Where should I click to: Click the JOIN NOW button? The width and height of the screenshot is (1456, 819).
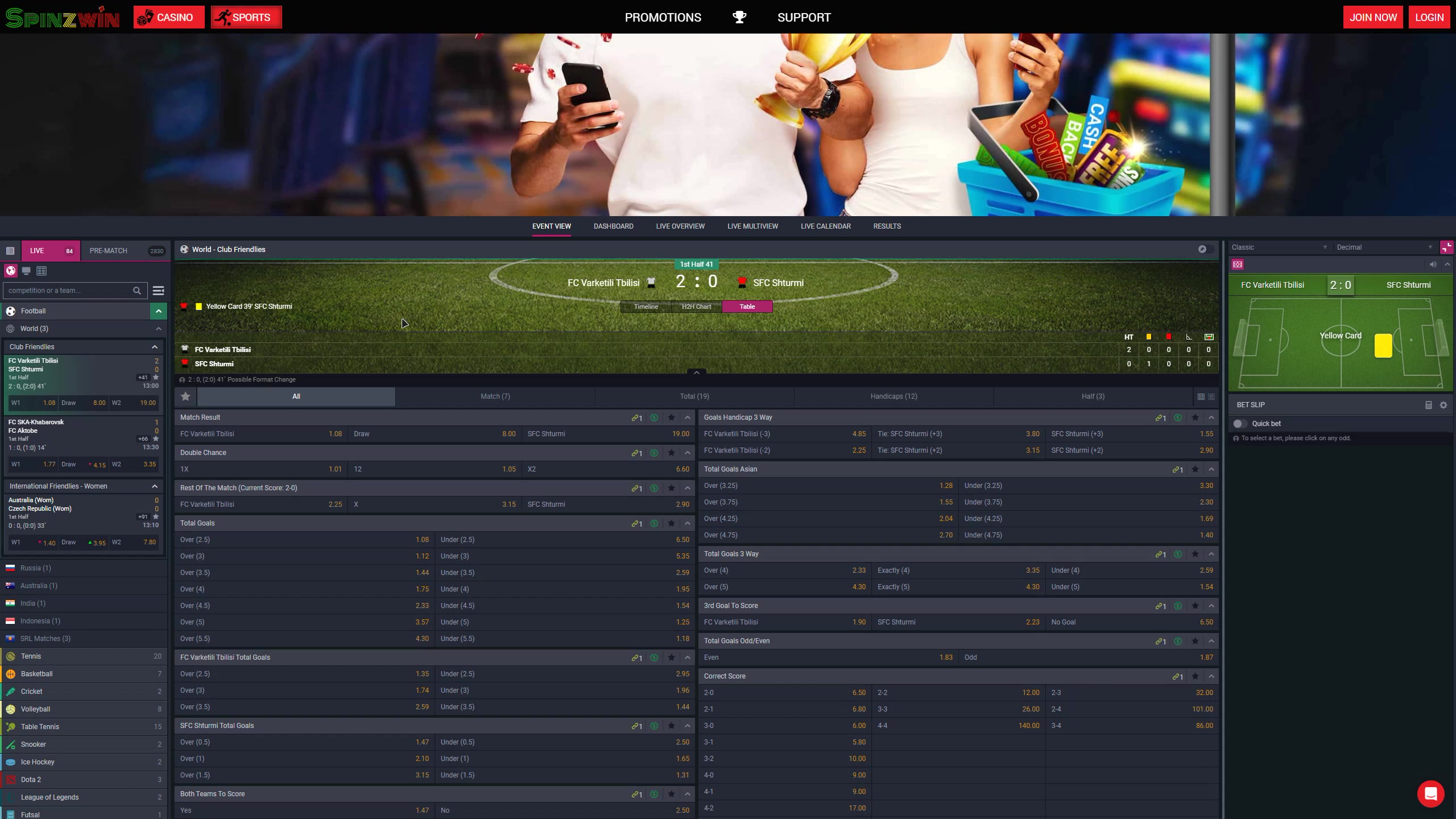(x=1372, y=17)
